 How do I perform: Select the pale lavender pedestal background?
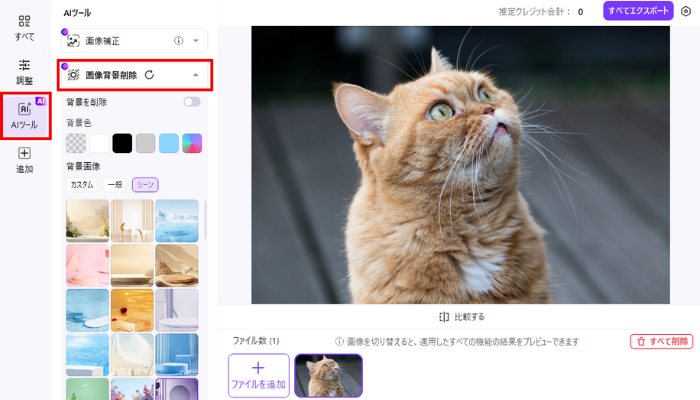point(177,310)
